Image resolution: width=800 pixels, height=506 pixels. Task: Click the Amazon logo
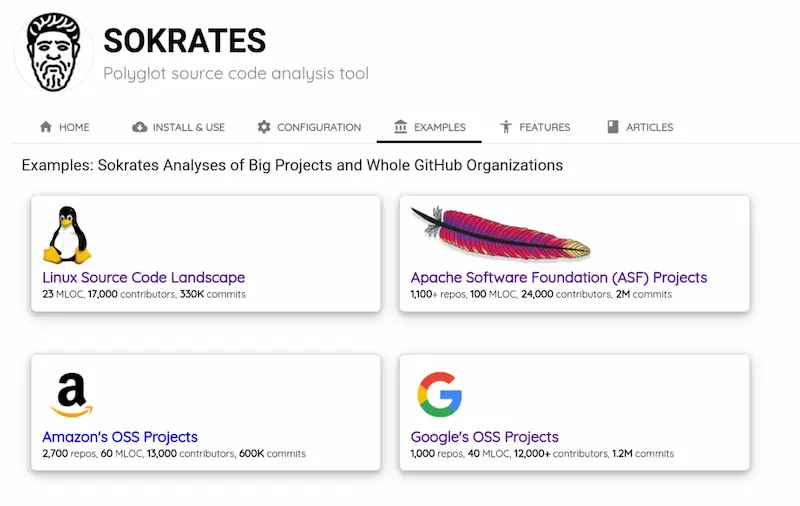pyautogui.click(x=72, y=394)
